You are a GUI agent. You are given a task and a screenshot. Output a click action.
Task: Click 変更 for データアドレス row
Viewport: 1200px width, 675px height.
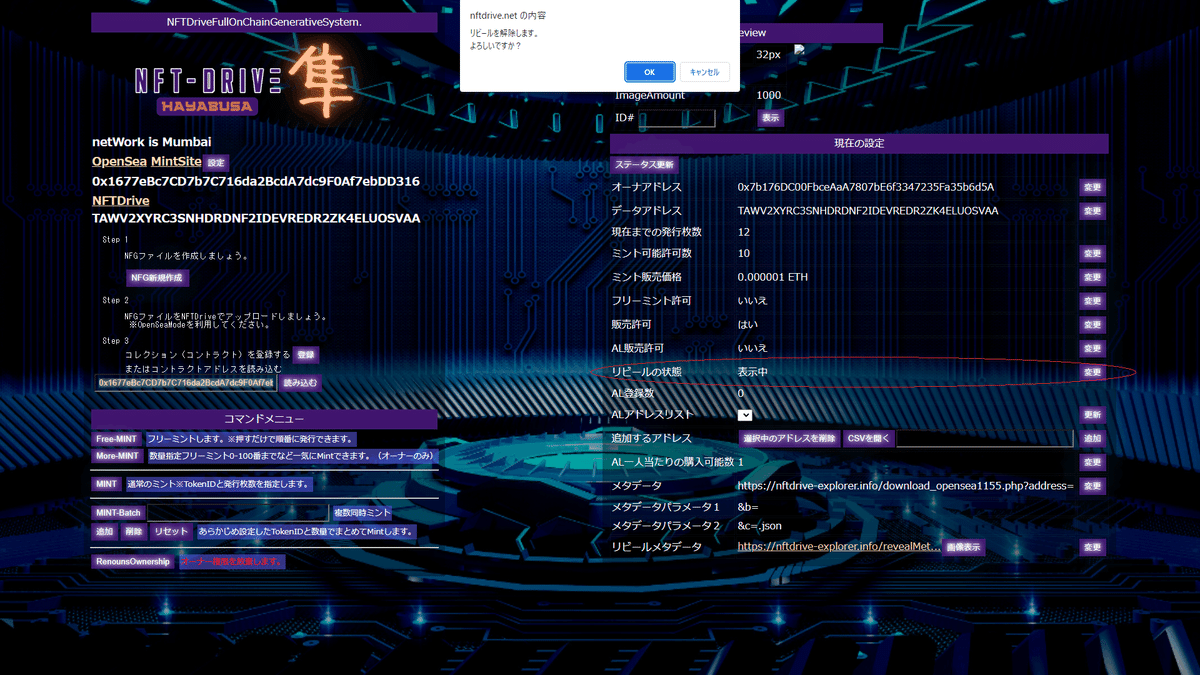coord(1092,211)
